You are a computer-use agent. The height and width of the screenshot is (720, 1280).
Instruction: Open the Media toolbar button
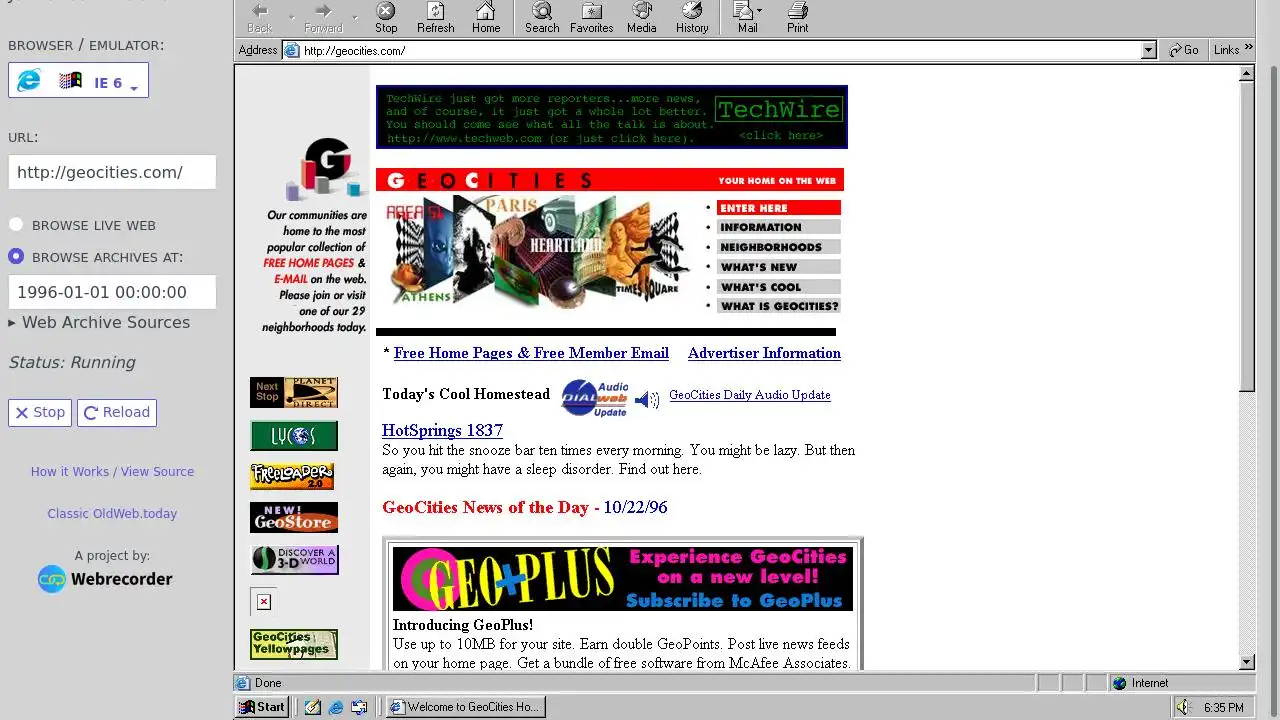coord(642,18)
